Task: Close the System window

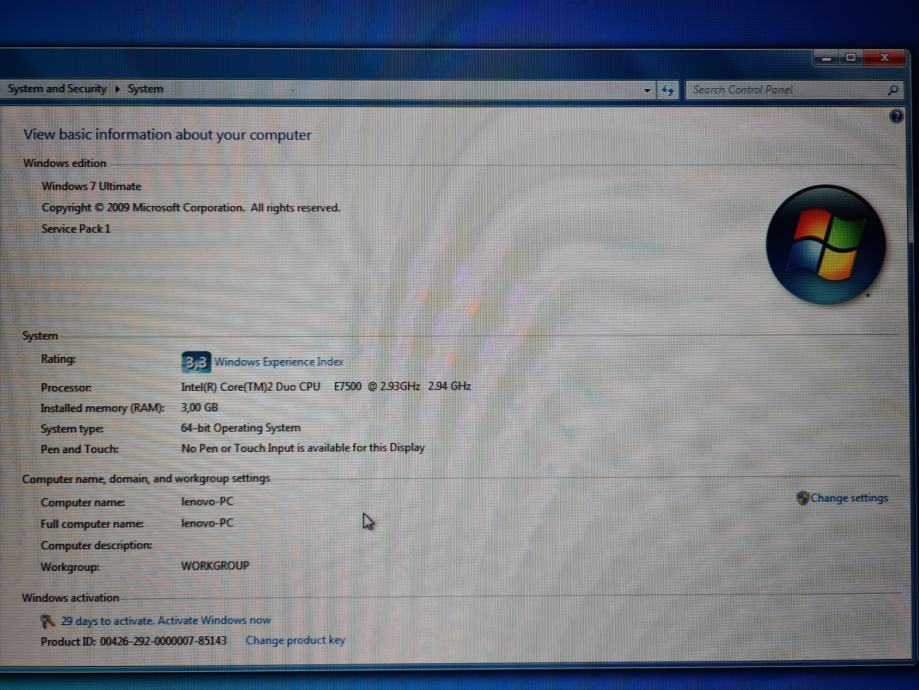Action: (884, 57)
